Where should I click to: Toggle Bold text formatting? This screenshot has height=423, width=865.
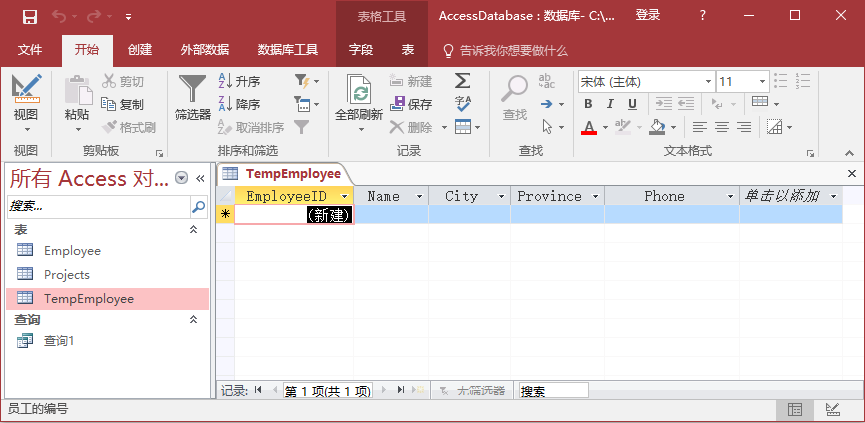(588, 104)
